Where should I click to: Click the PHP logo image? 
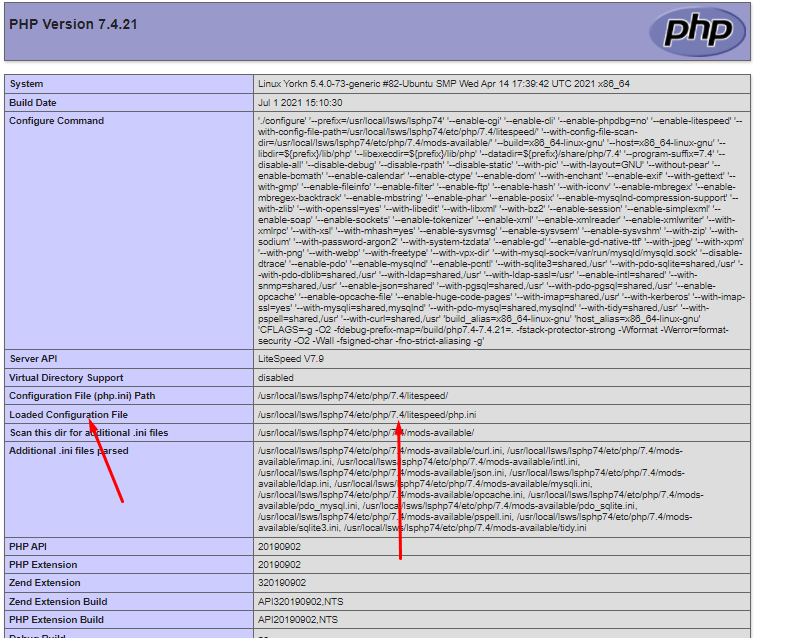696,29
